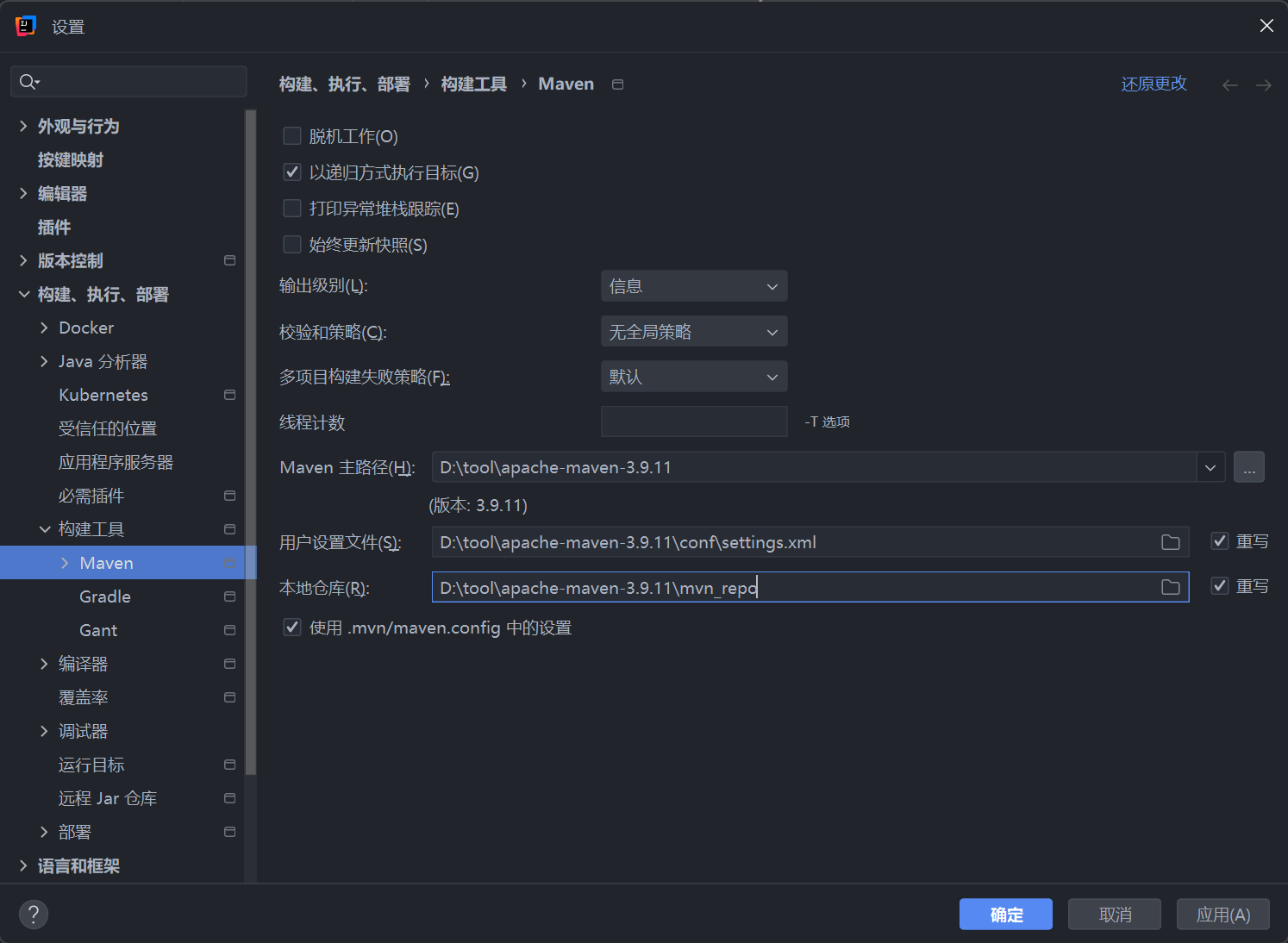The image size is (1288, 943).
Task: Confirm settings with the 确定 button
Action: pos(1006,915)
